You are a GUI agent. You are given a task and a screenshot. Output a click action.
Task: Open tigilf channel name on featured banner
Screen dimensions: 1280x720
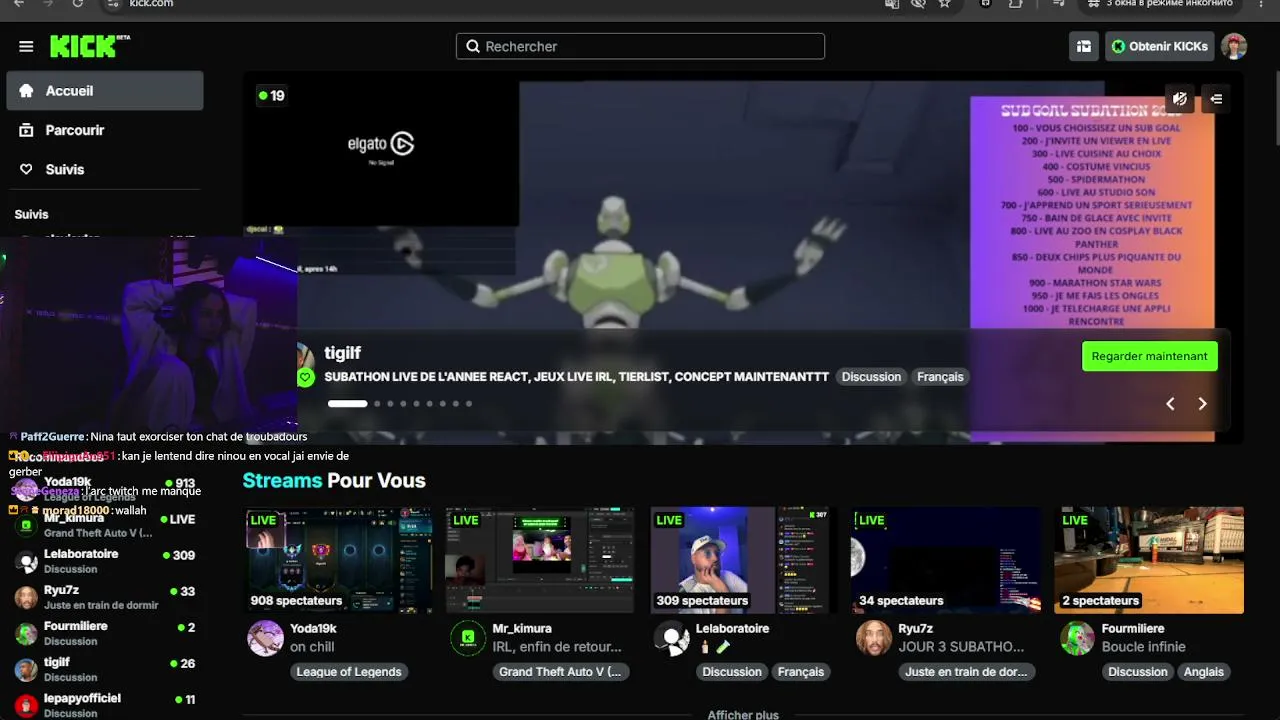click(x=343, y=353)
